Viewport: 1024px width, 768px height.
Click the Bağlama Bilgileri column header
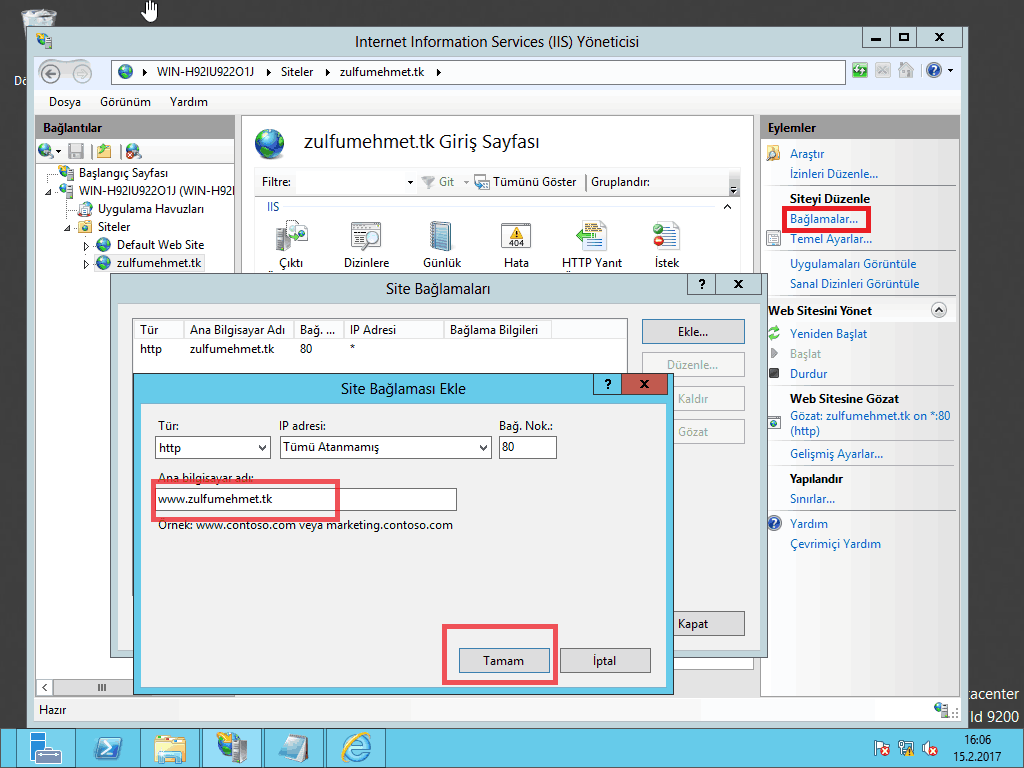[497, 330]
